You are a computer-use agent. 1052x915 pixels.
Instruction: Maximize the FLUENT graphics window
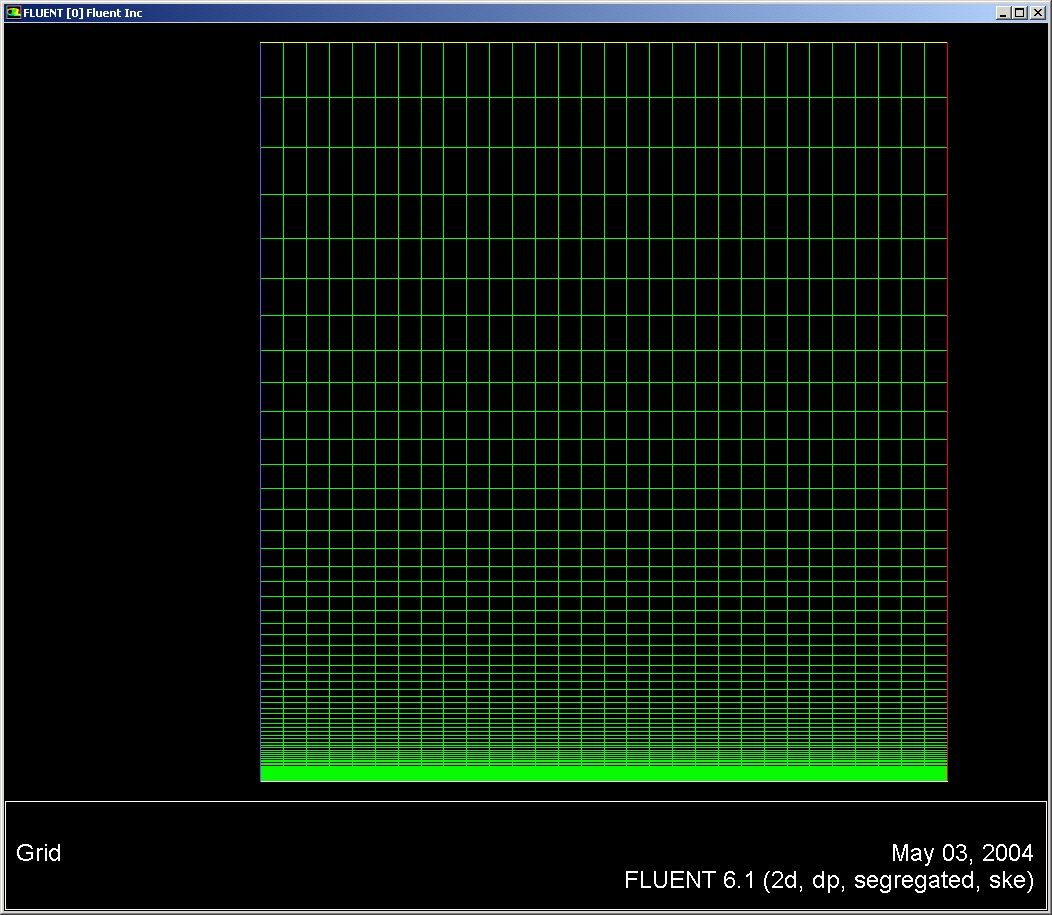(1019, 13)
